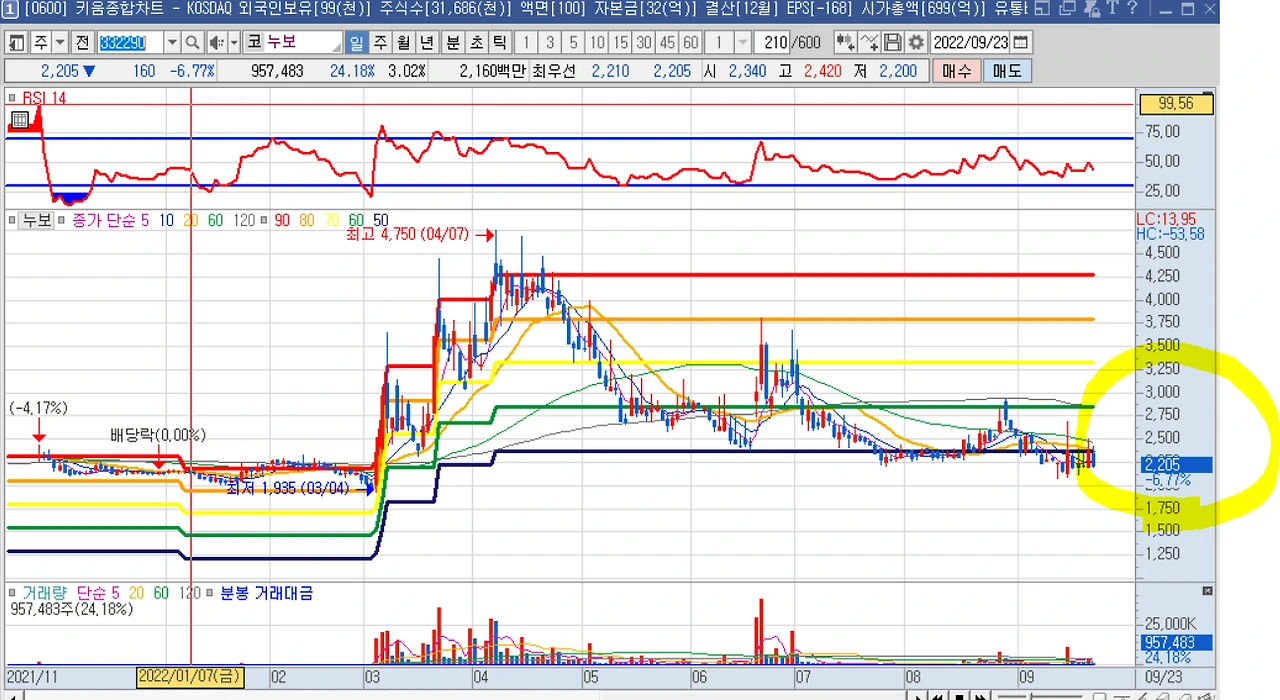Choose the 10 interval button
Image resolution: width=1280 pixels, height=700 pixels.
[x=597, y=43]
